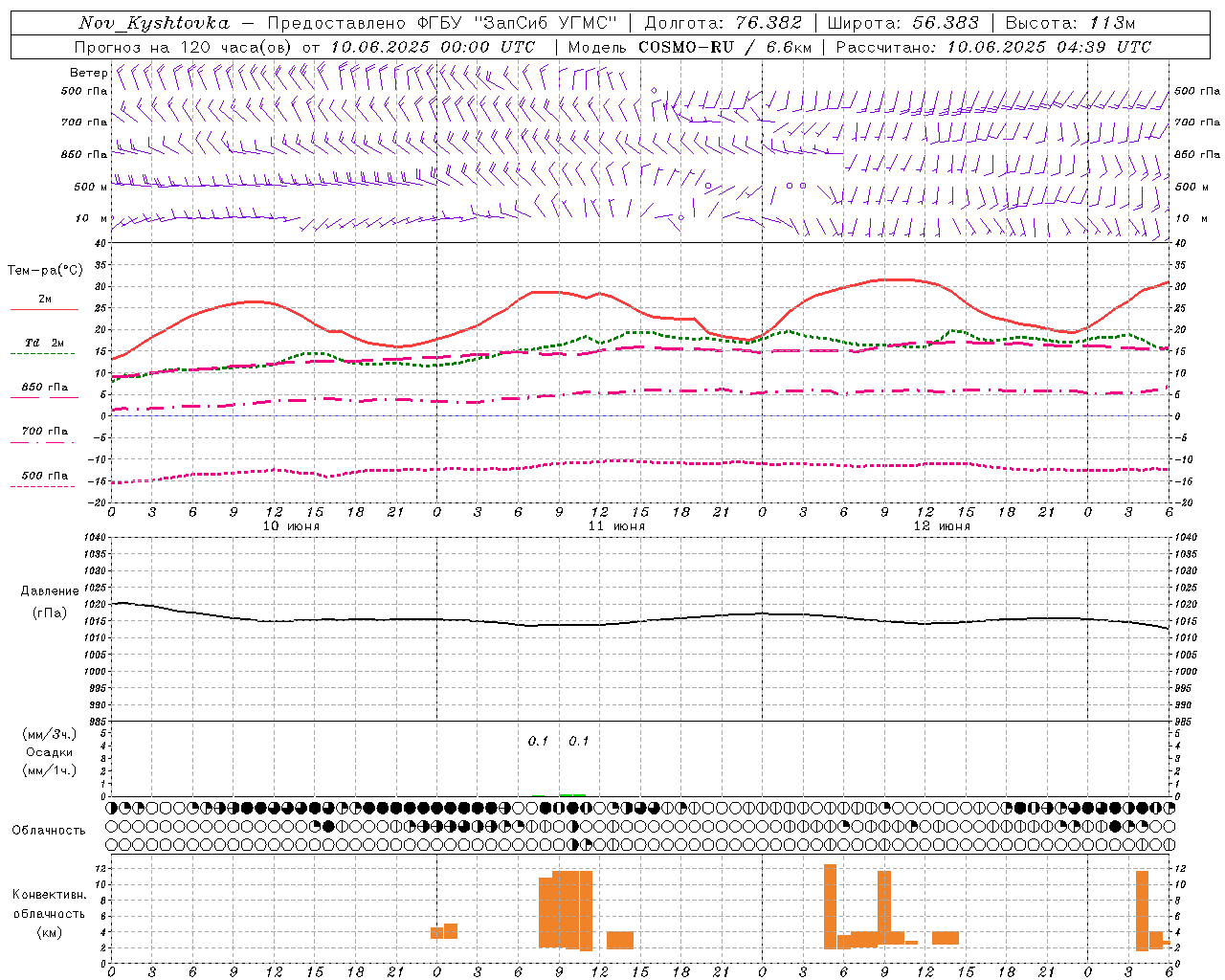Click the '(мм/1ч.)' precipitation unit label
The height and width of the screenshot is (980, 1225).
[x=50, y=770]
